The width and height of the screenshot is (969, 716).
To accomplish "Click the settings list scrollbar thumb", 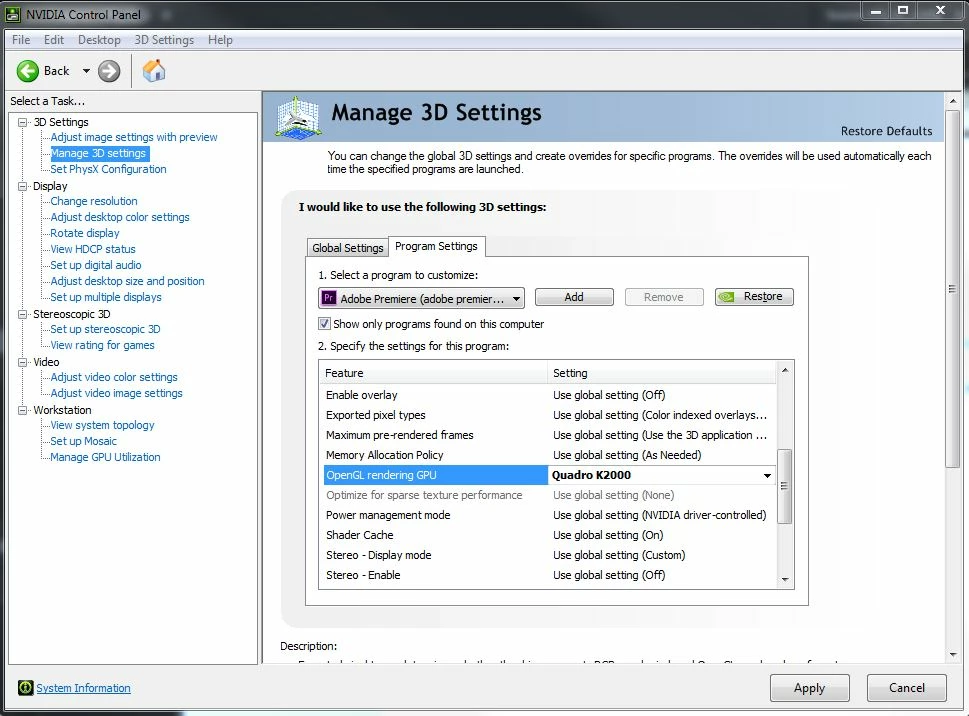I will point(784,486).
